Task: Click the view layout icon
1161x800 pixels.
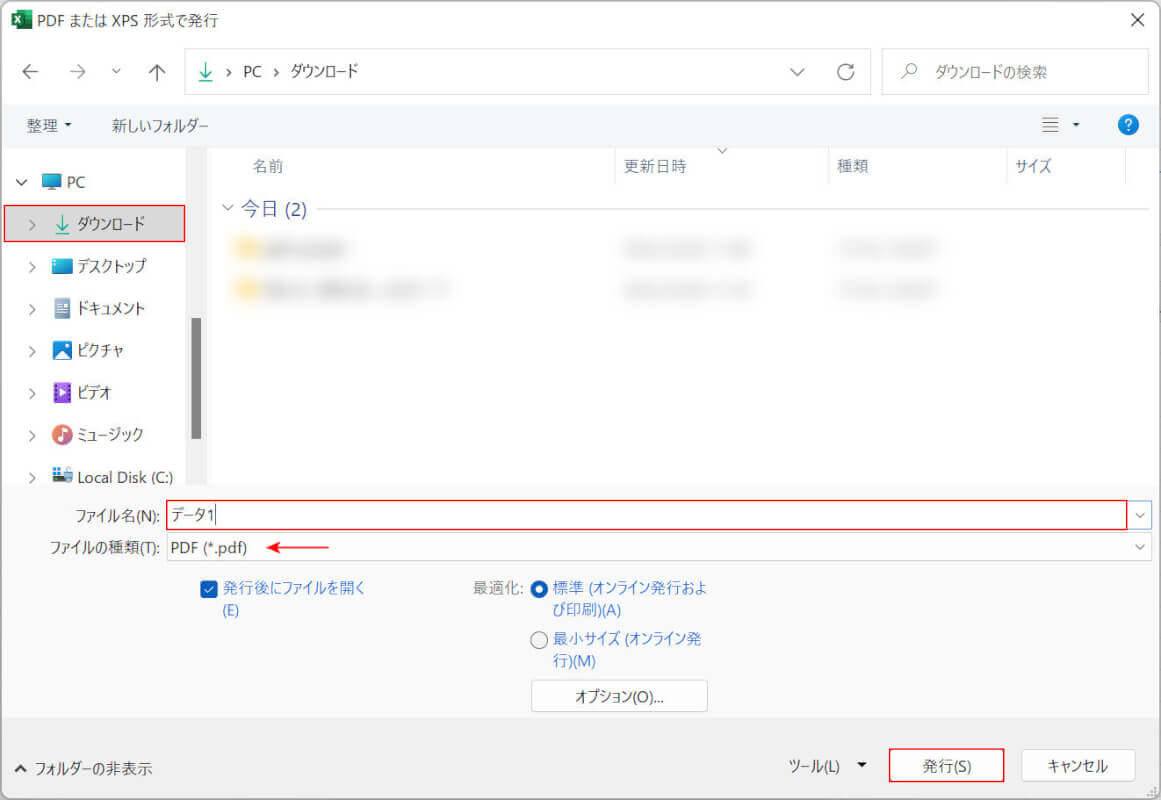Action: (1050, 125)
